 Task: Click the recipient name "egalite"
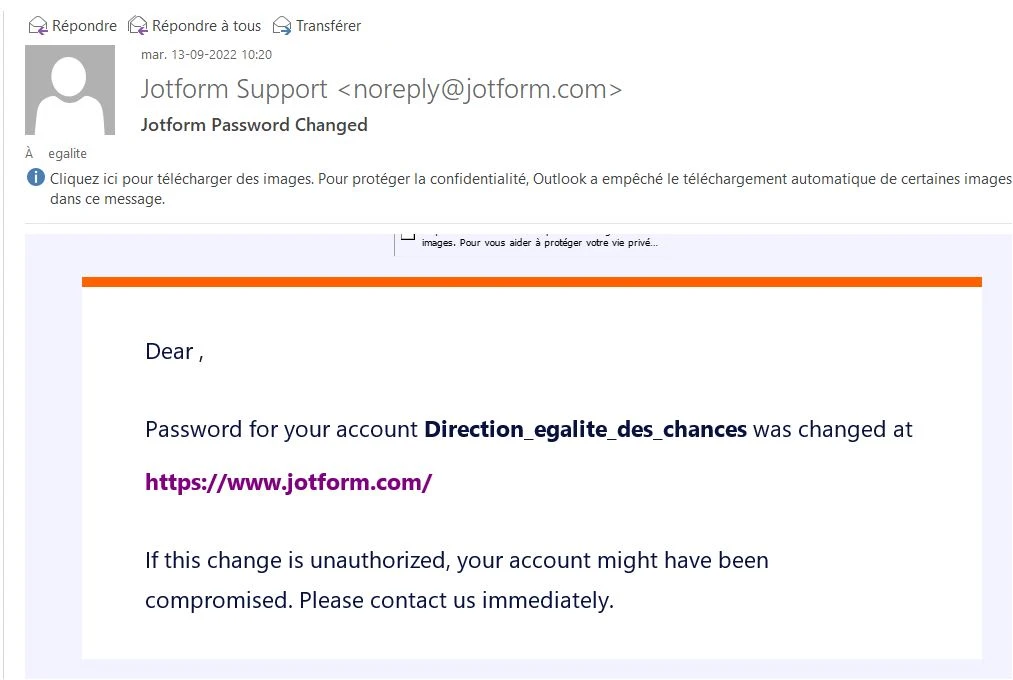click(68, 154)
